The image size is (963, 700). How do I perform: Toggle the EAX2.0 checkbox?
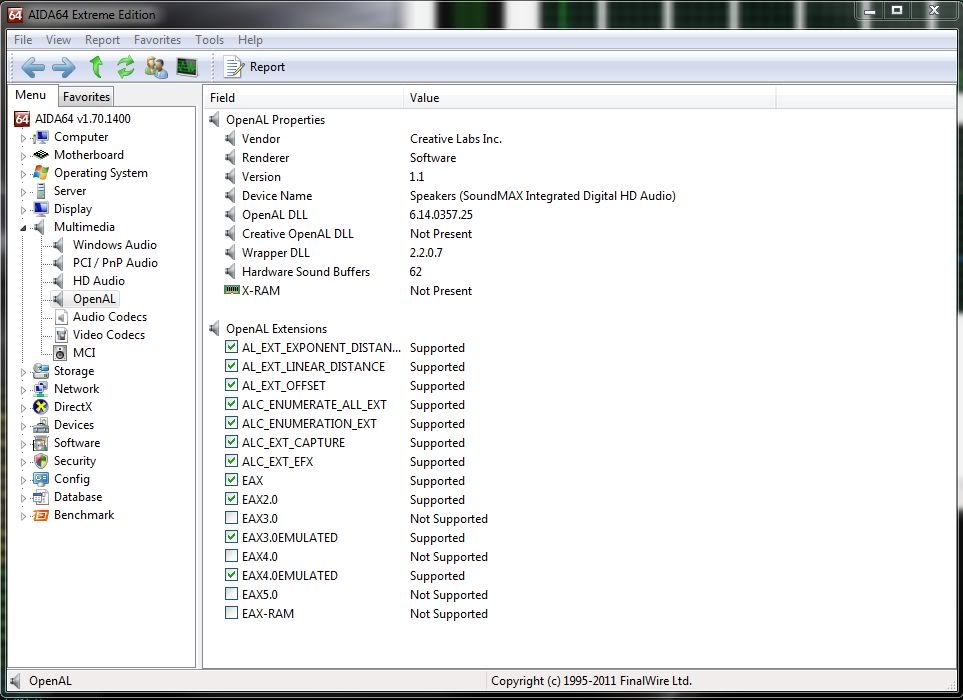[231, 499]
